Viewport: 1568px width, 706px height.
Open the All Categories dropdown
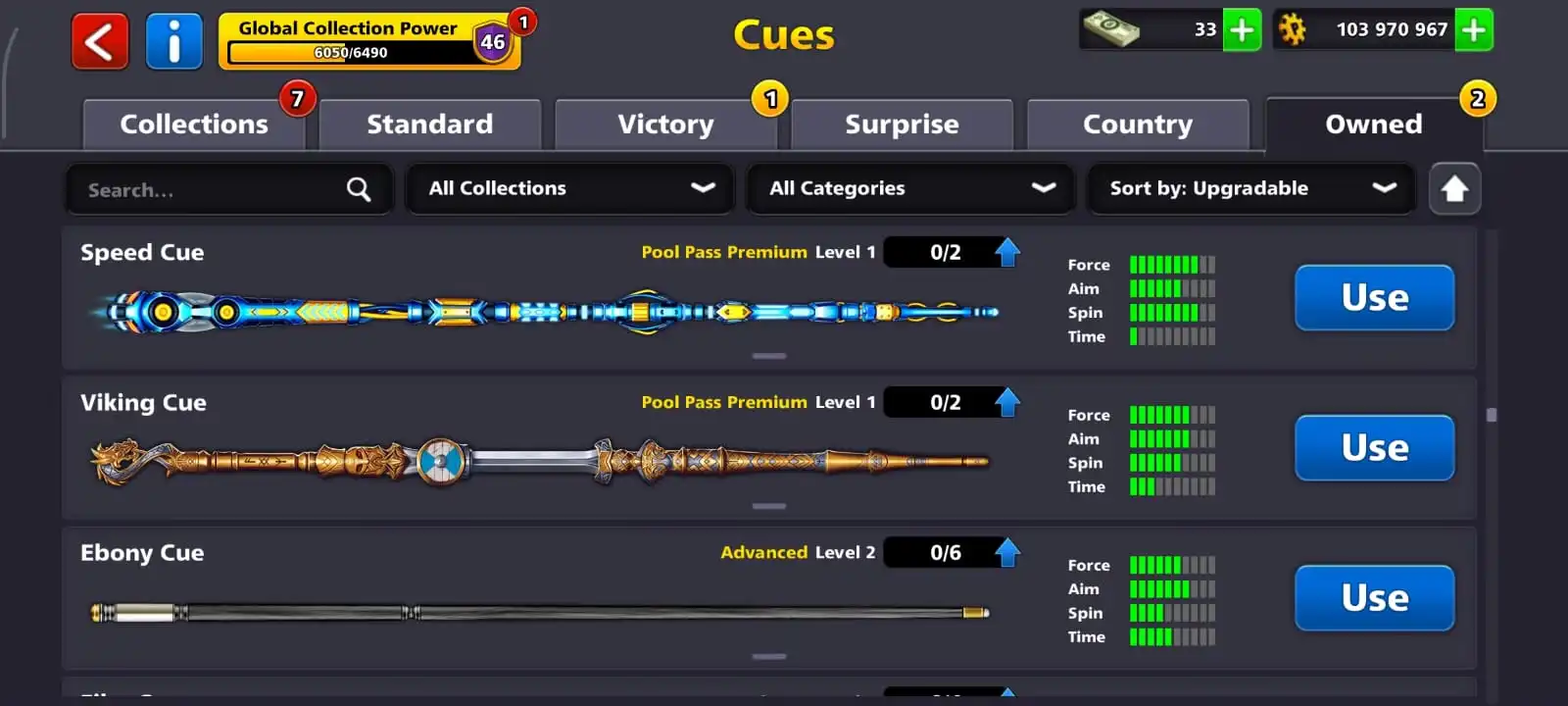point(911,188)
